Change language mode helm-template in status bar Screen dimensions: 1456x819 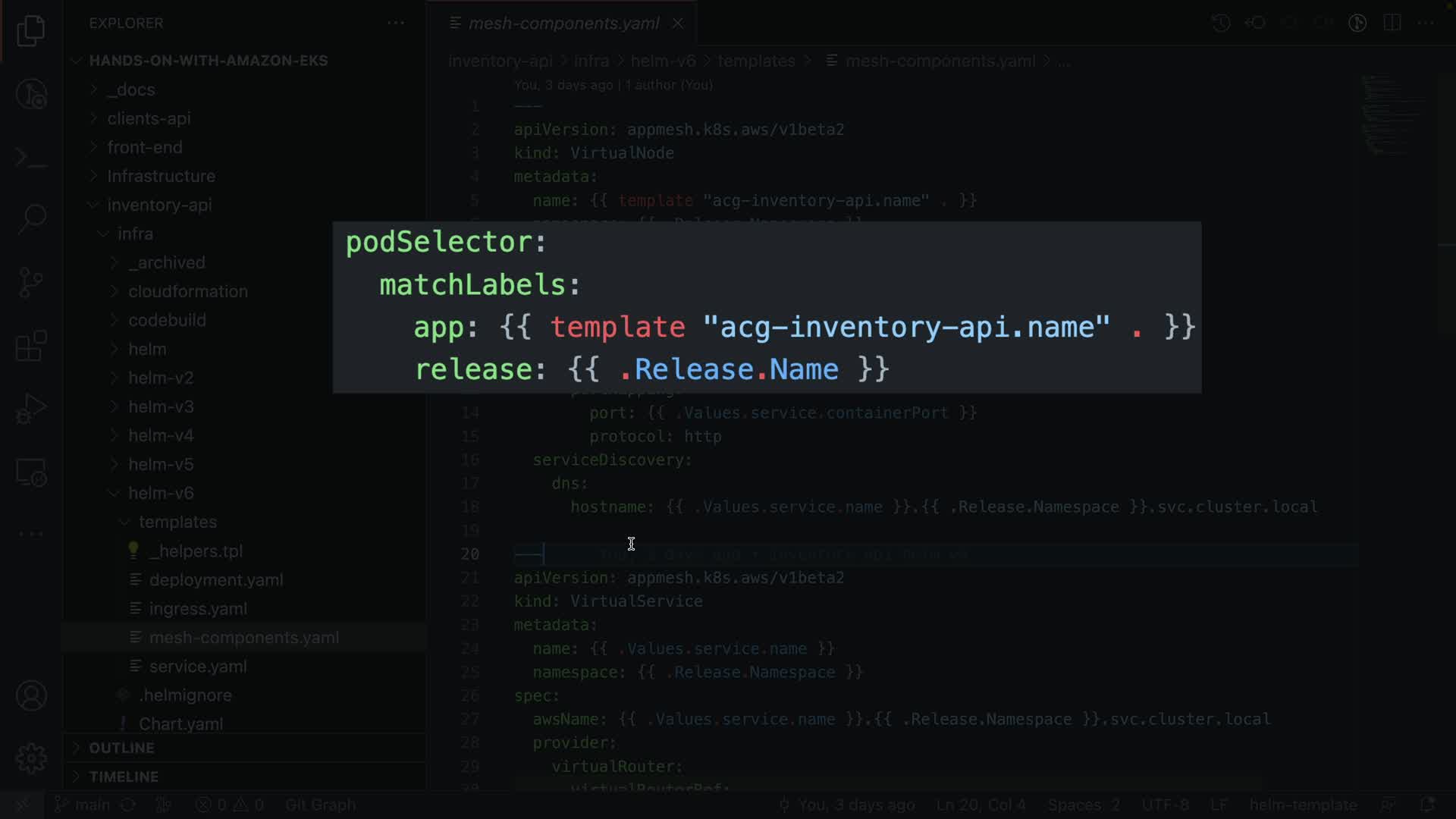(x=1303, y=805)
